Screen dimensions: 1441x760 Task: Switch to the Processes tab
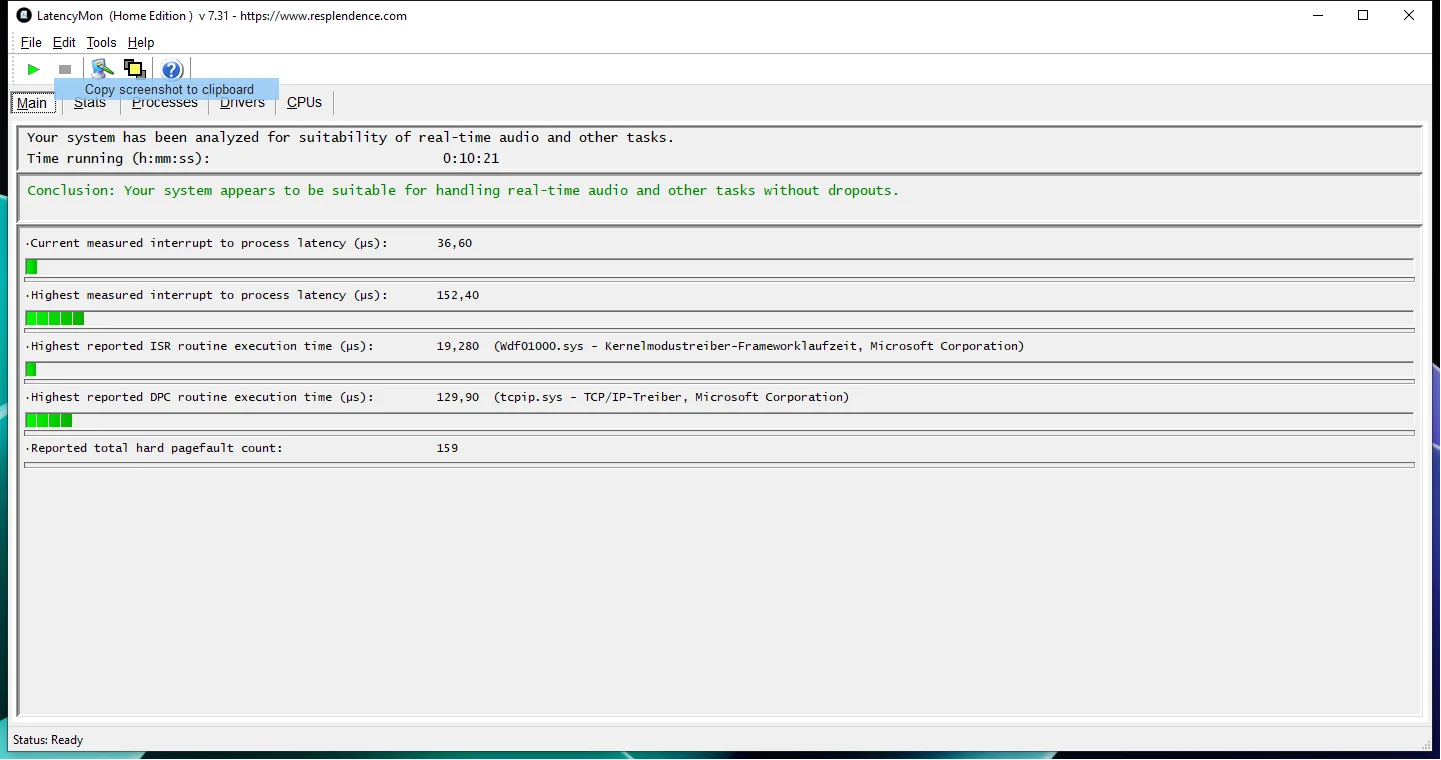165,103
